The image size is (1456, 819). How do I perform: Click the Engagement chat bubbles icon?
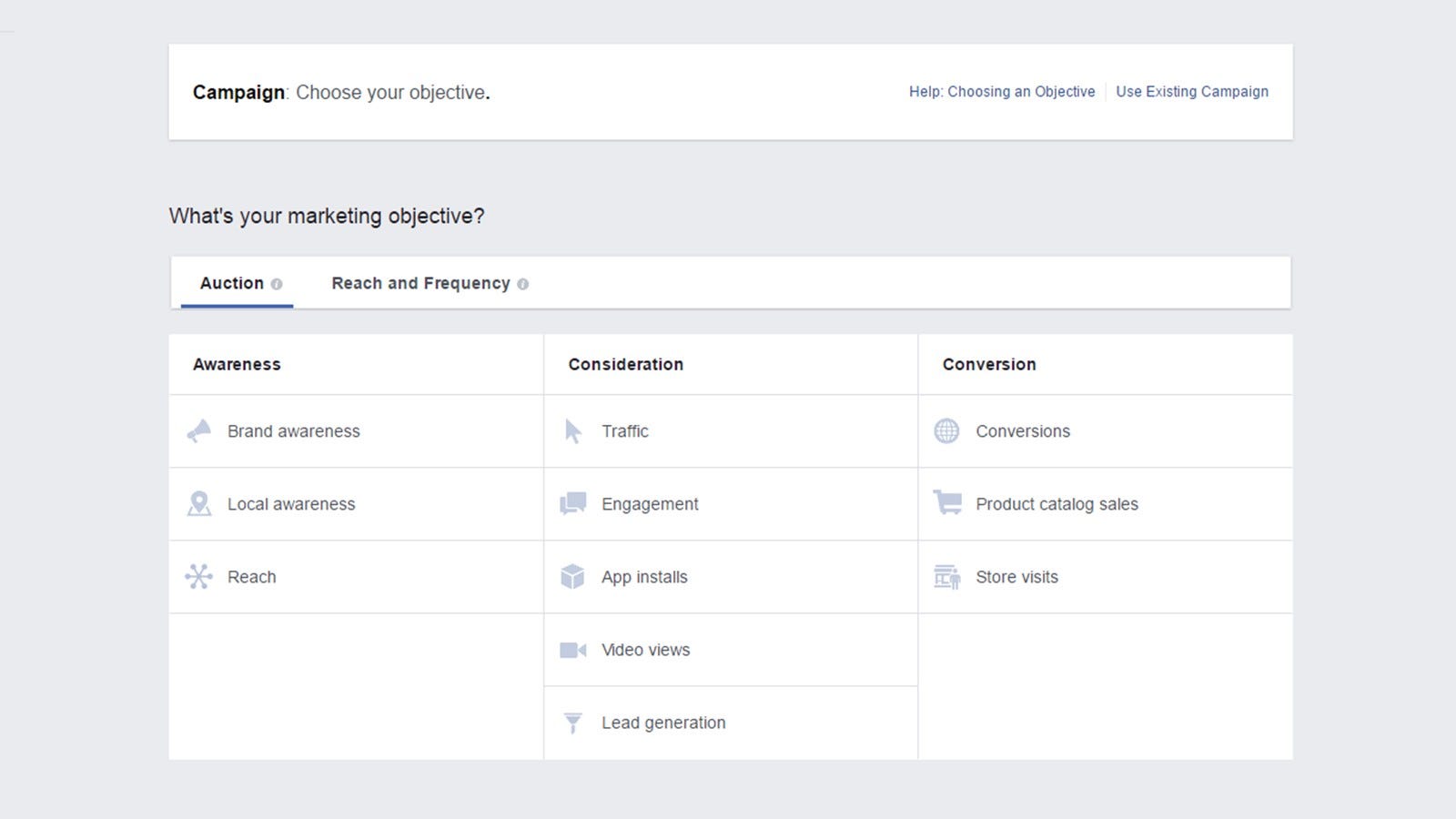tap(572, 503)
